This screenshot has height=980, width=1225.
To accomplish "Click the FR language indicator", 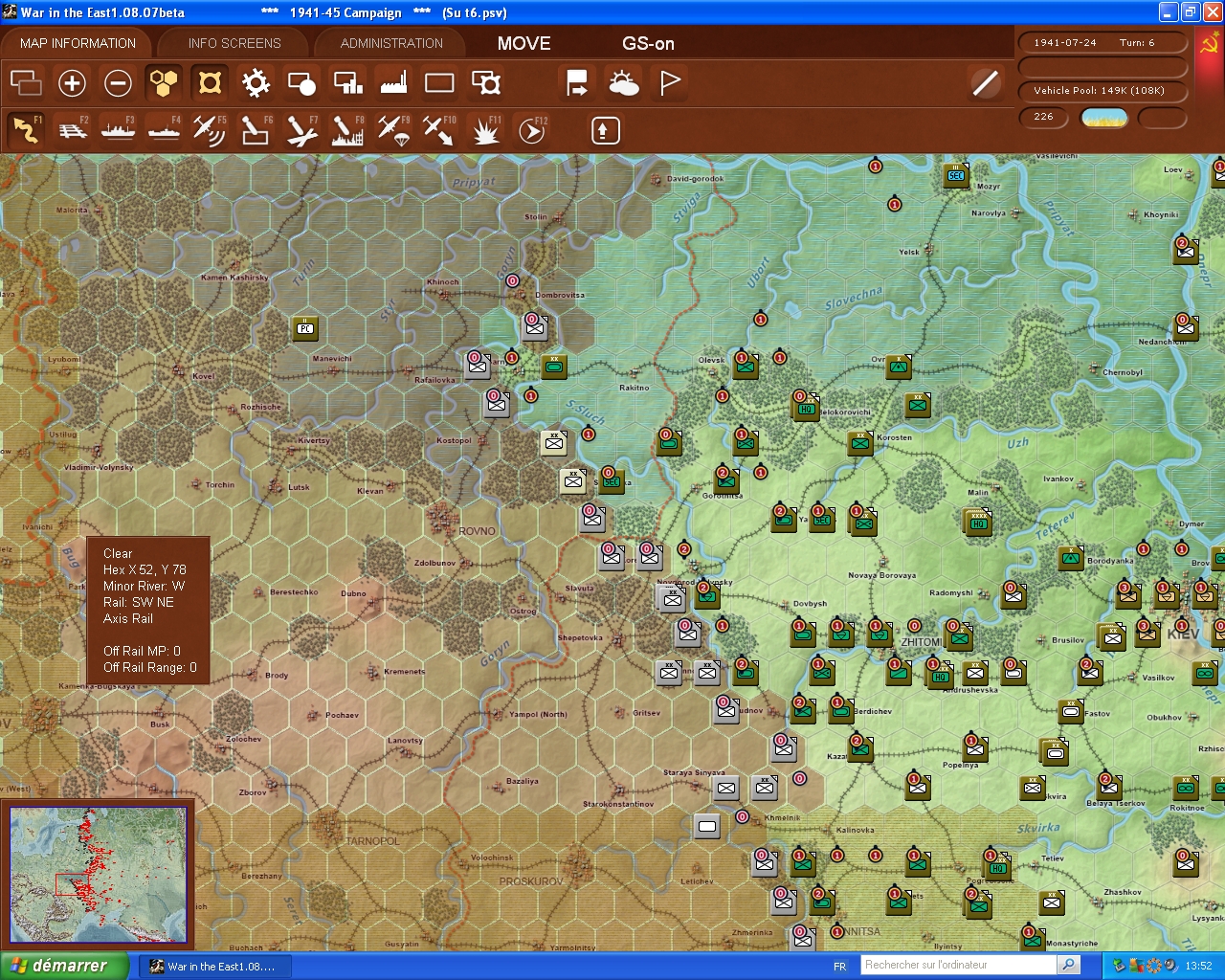I will [839, 967].
